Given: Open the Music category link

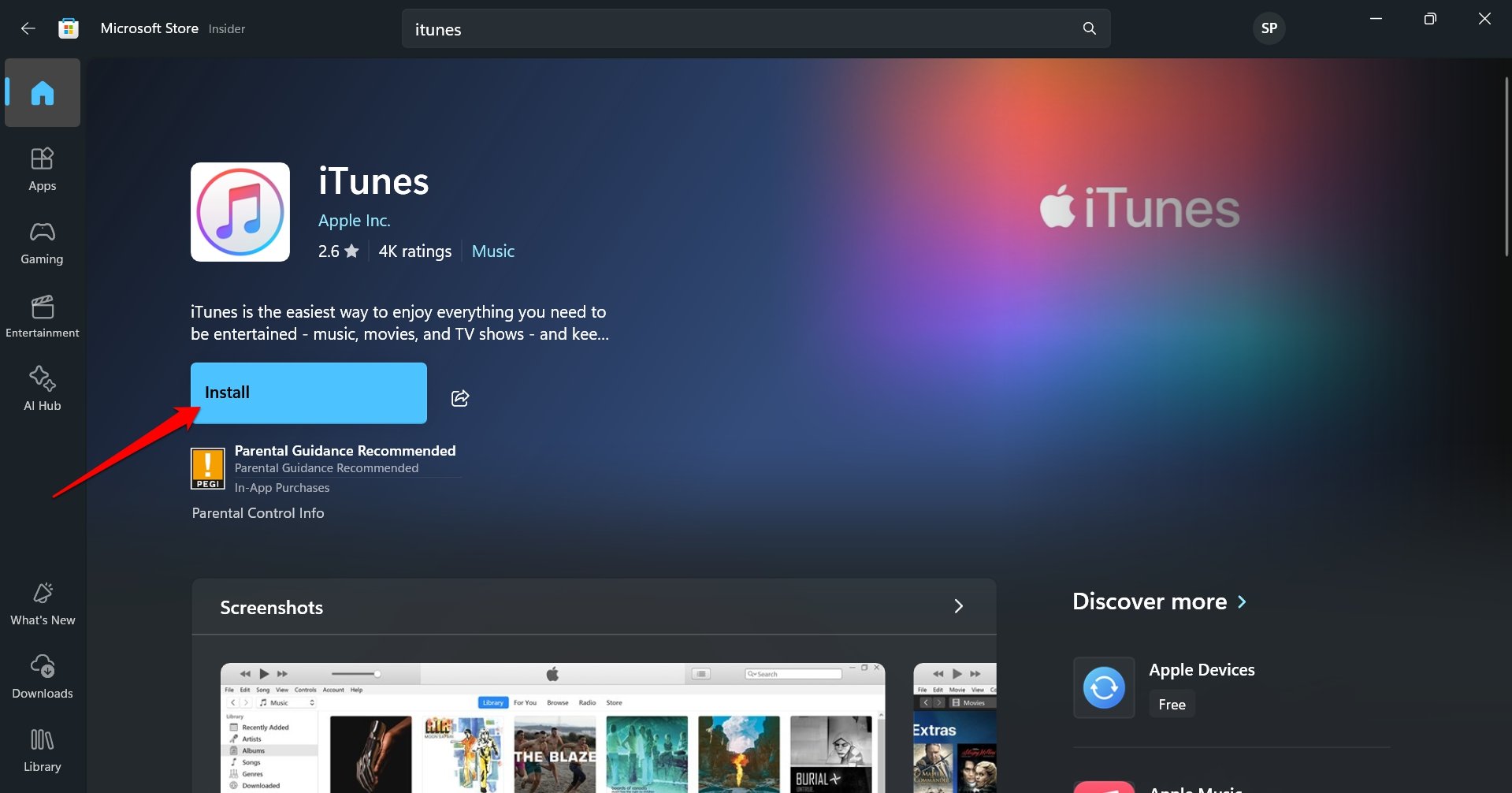Looking at the screenshot, I should 492,251.
